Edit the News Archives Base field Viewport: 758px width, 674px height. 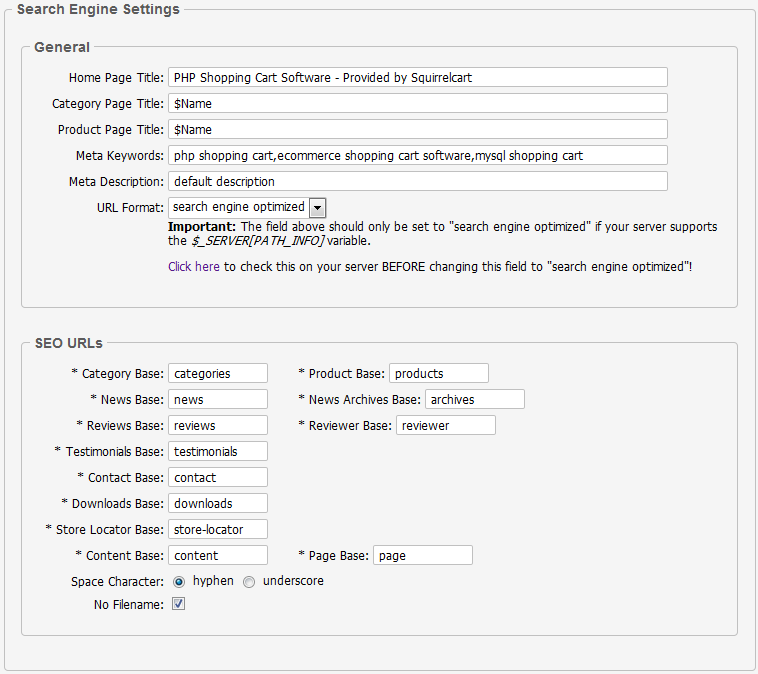(x=474, y=399)
